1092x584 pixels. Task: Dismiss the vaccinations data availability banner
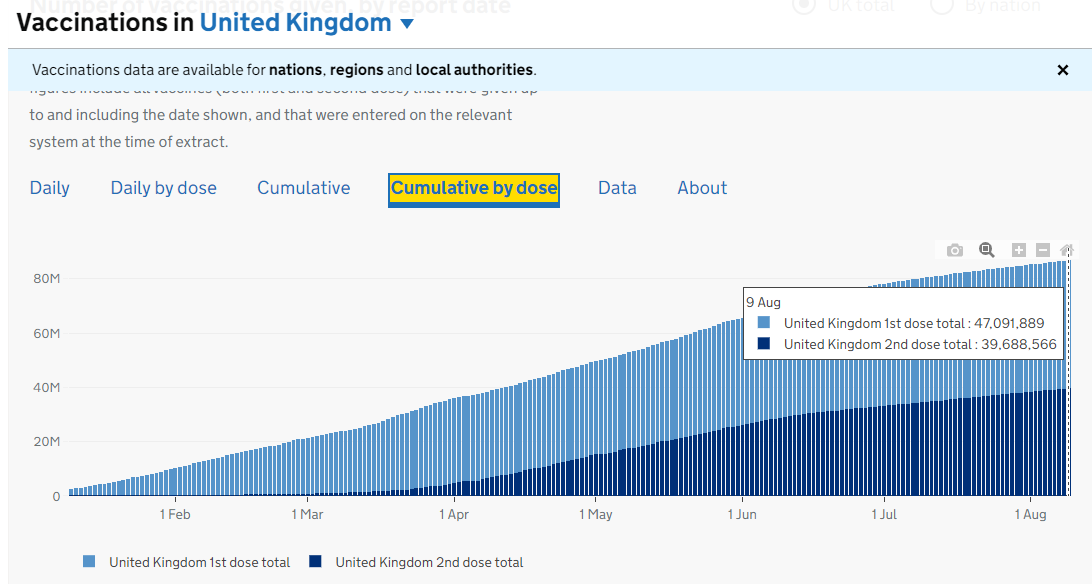tap(1063, 70)
